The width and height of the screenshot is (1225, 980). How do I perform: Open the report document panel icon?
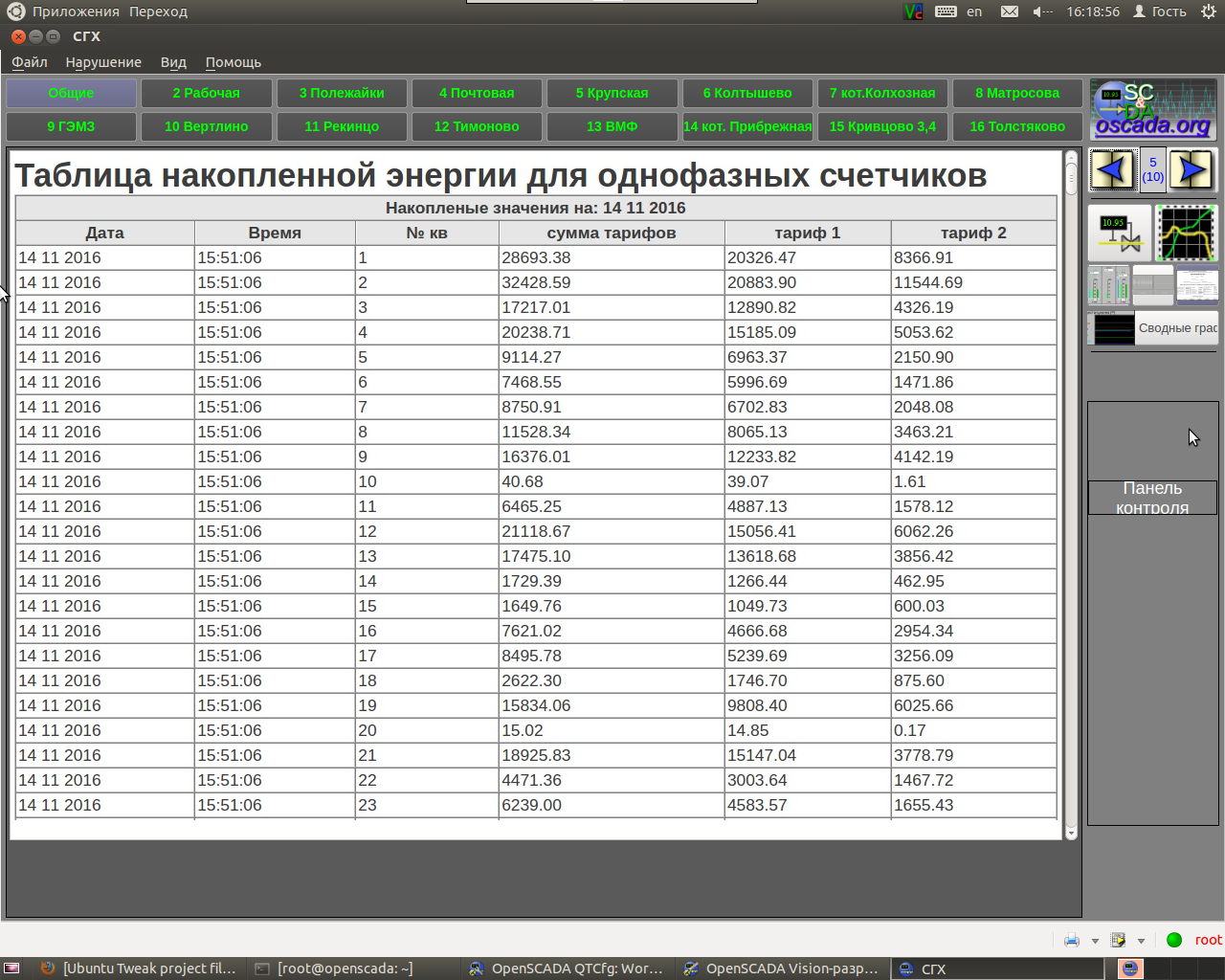pos(1197,285)
